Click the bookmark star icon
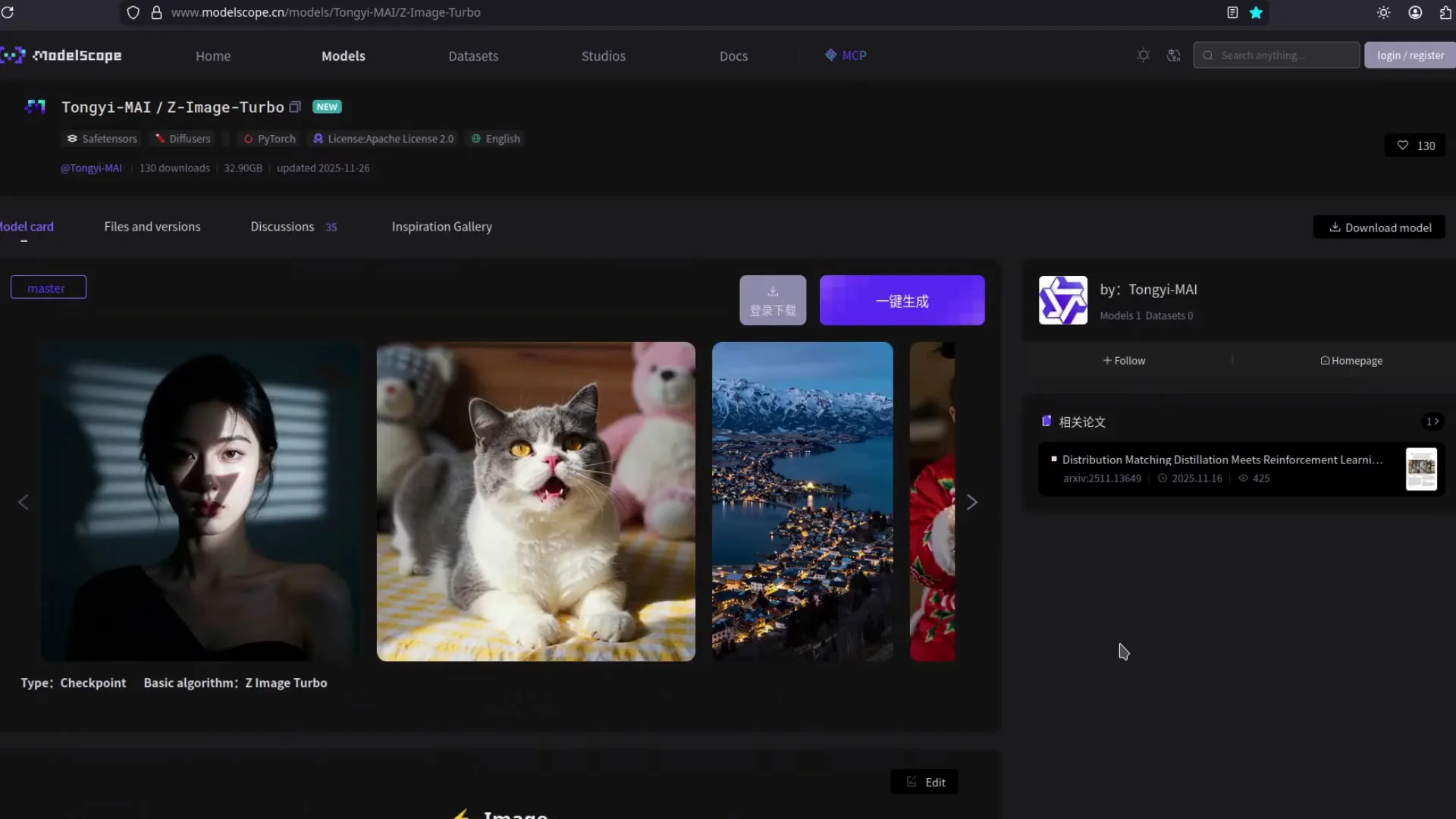Screen dimensions: 1456x819 (1256, 12)
